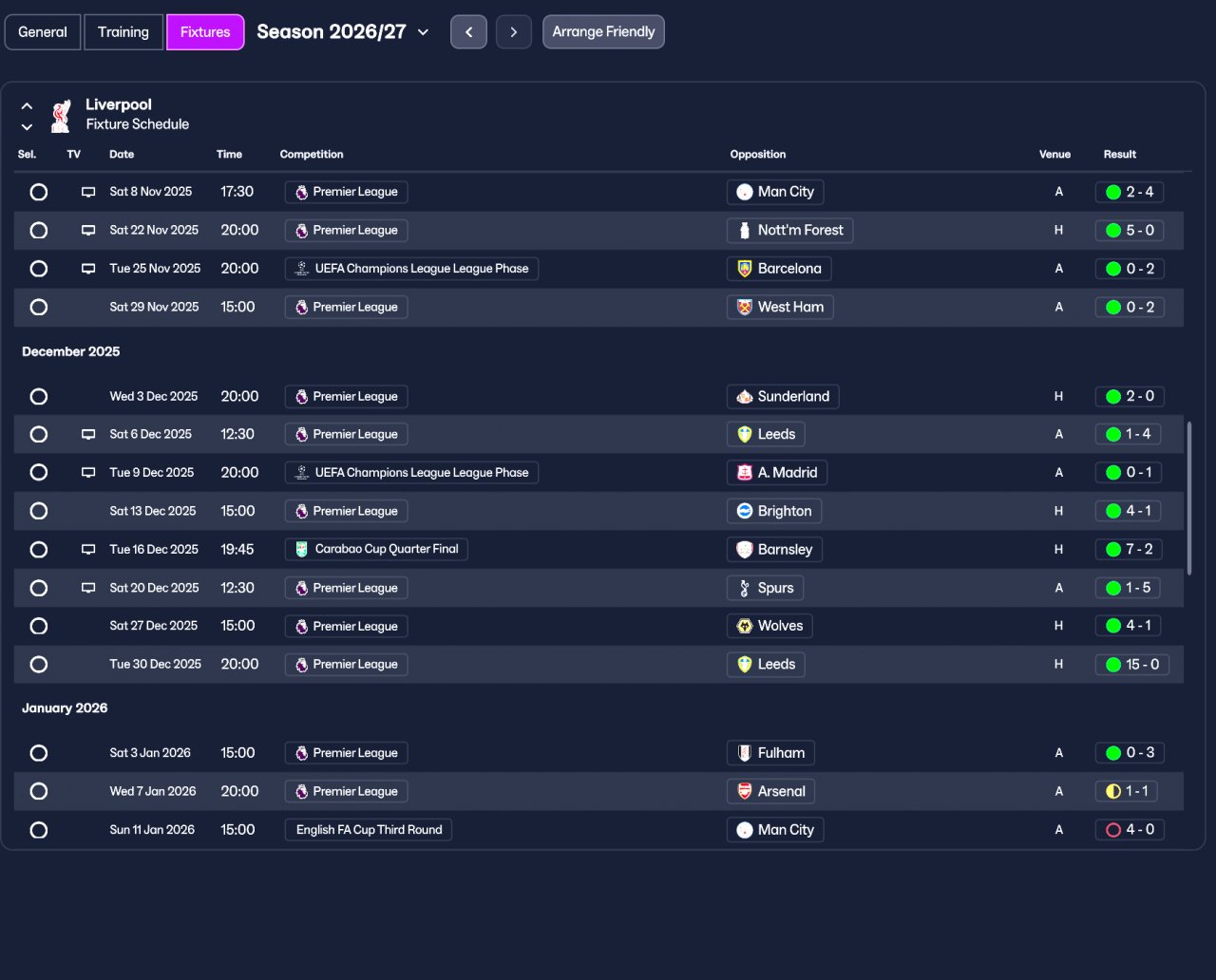Viewport: 1216px width, 980px height.
Task: Select the Barcelona fixture radio button
Action: [39, 269]
